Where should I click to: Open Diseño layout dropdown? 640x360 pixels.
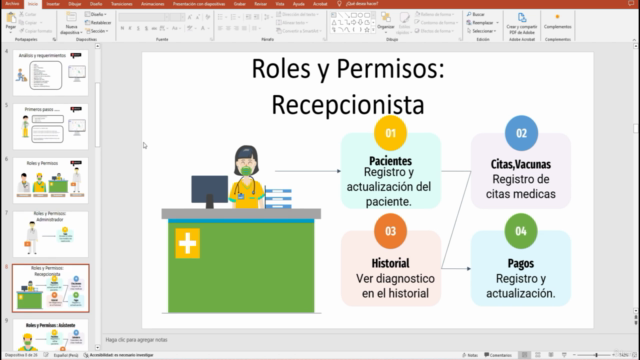(x=96, y=14)
